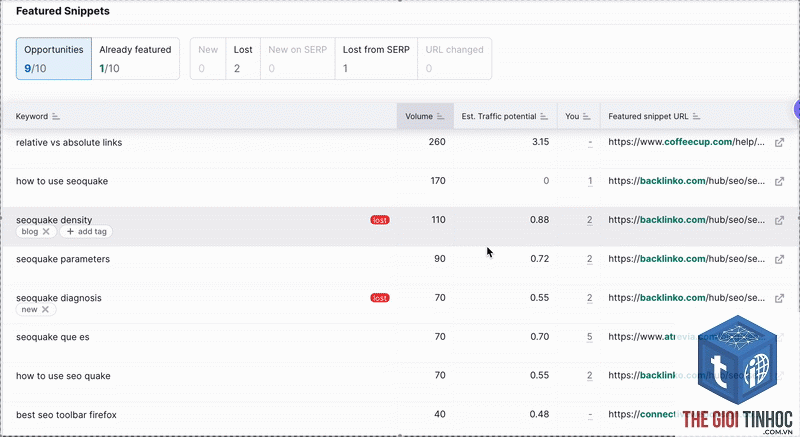Click traffic potential value 0.72
Viewport: 800px width, 437px height.
[539, 259]
